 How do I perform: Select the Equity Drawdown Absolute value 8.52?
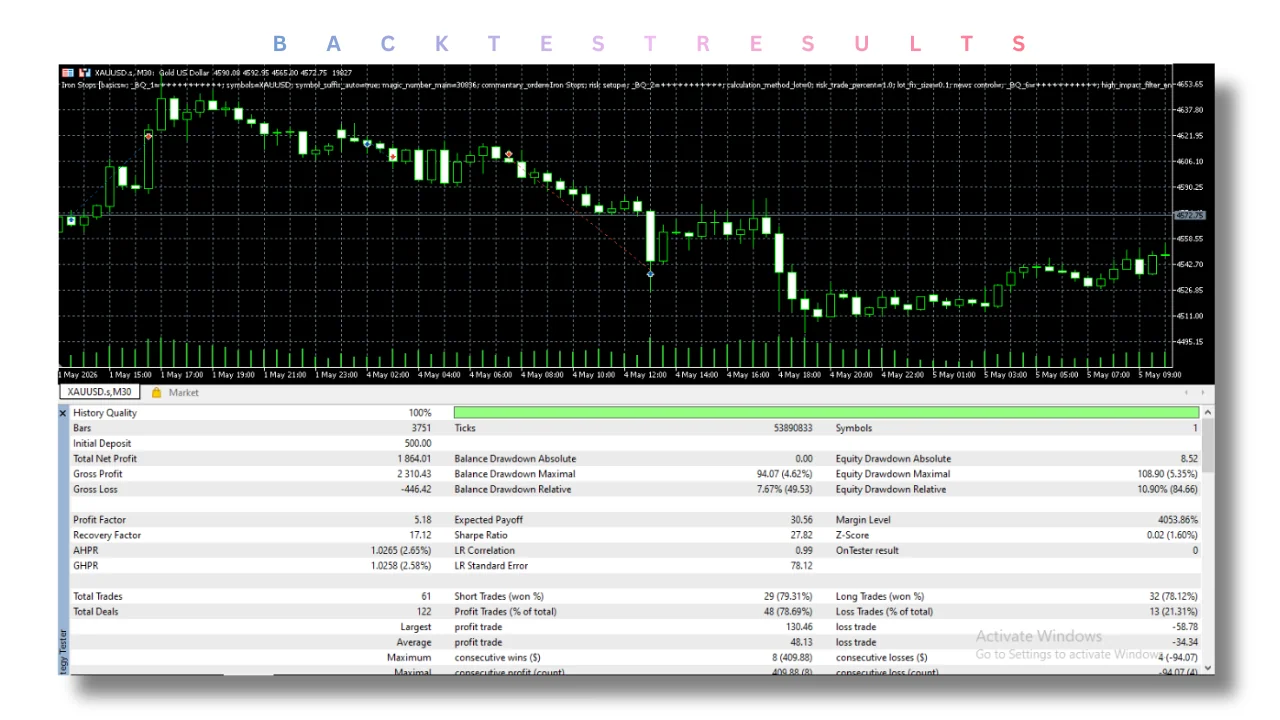point(1187,459)
